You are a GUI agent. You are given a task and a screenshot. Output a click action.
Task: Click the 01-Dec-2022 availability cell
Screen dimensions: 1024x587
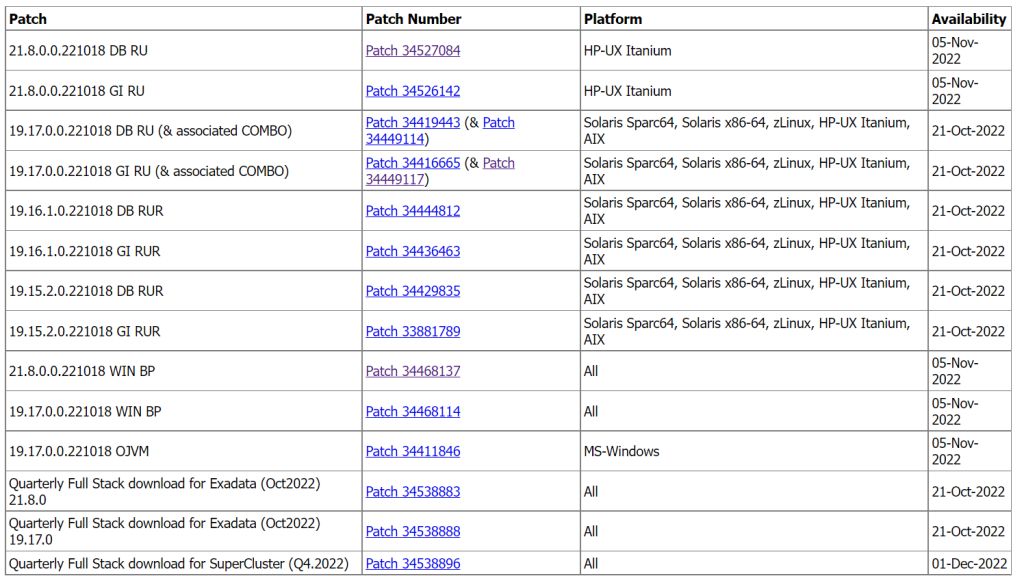tap(968, 564)
